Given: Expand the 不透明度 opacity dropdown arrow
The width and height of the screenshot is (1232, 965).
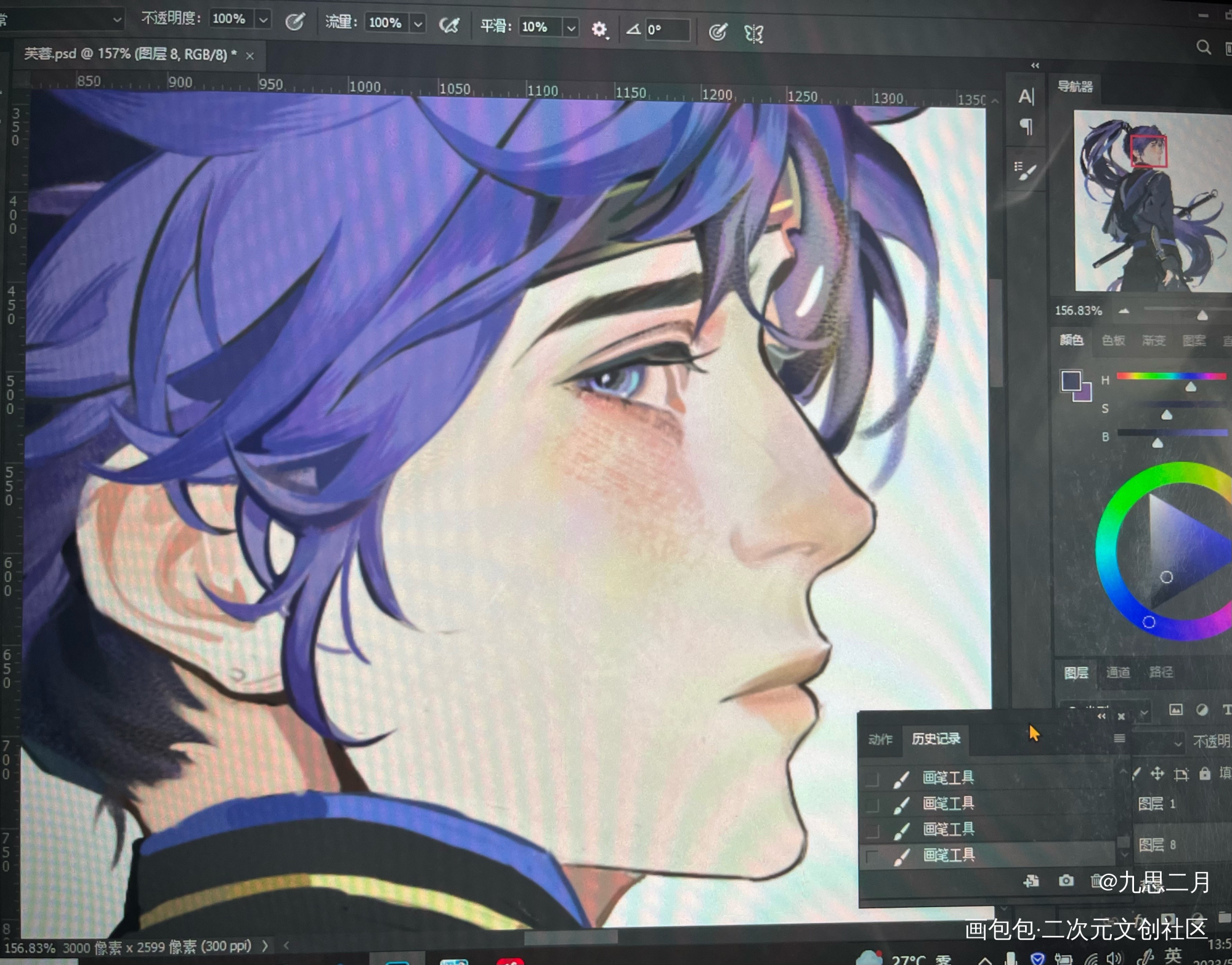Looking at the screenshot, I should click(263, 20).
